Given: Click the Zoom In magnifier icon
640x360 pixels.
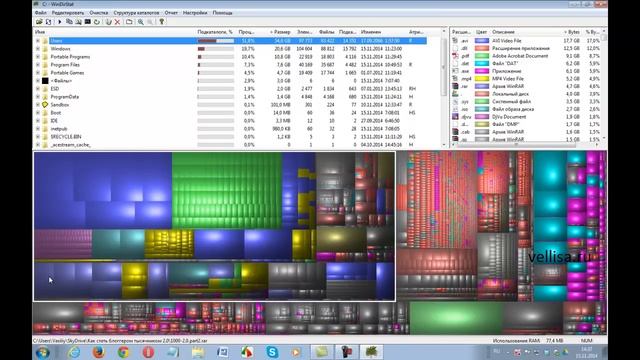Looking at the screenshot, I should [141, 22].
